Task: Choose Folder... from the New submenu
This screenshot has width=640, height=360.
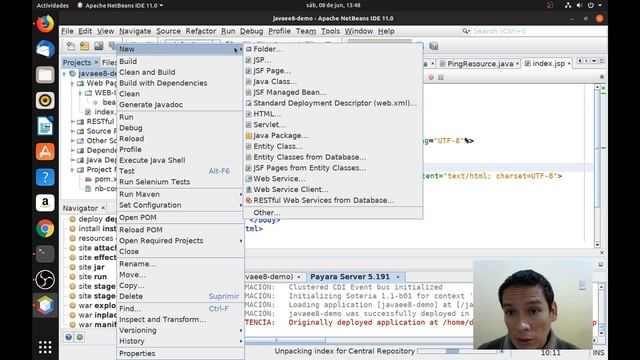Action: point(333,49)
